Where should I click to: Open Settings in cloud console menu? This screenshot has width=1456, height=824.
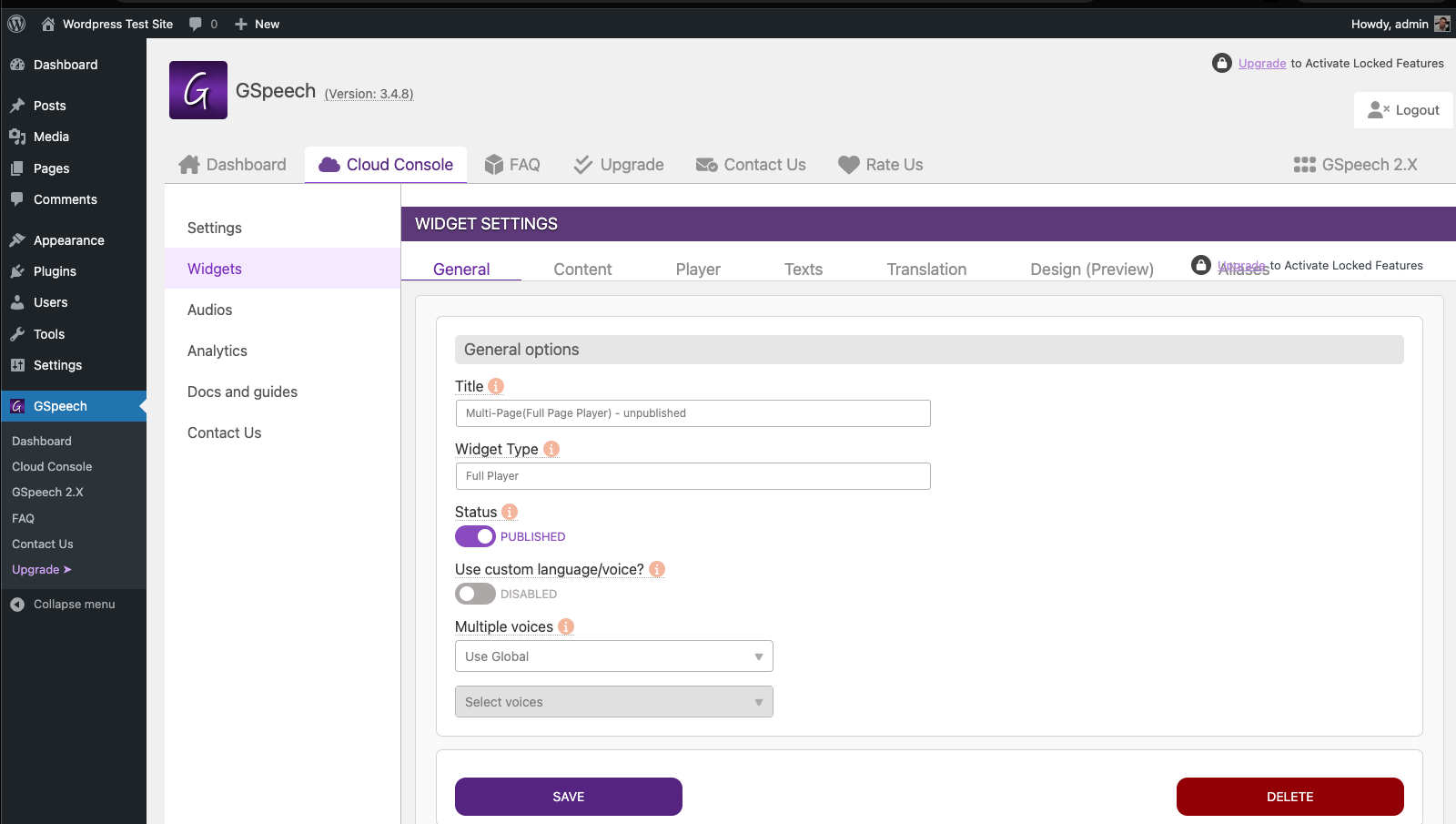(282, 228)
